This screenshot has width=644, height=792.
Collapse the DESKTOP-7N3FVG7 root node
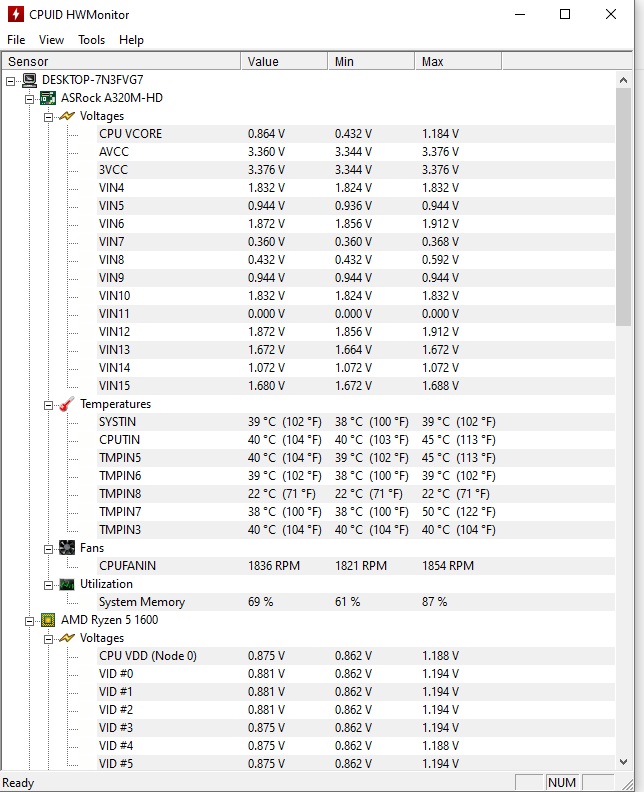coord(11,81)
